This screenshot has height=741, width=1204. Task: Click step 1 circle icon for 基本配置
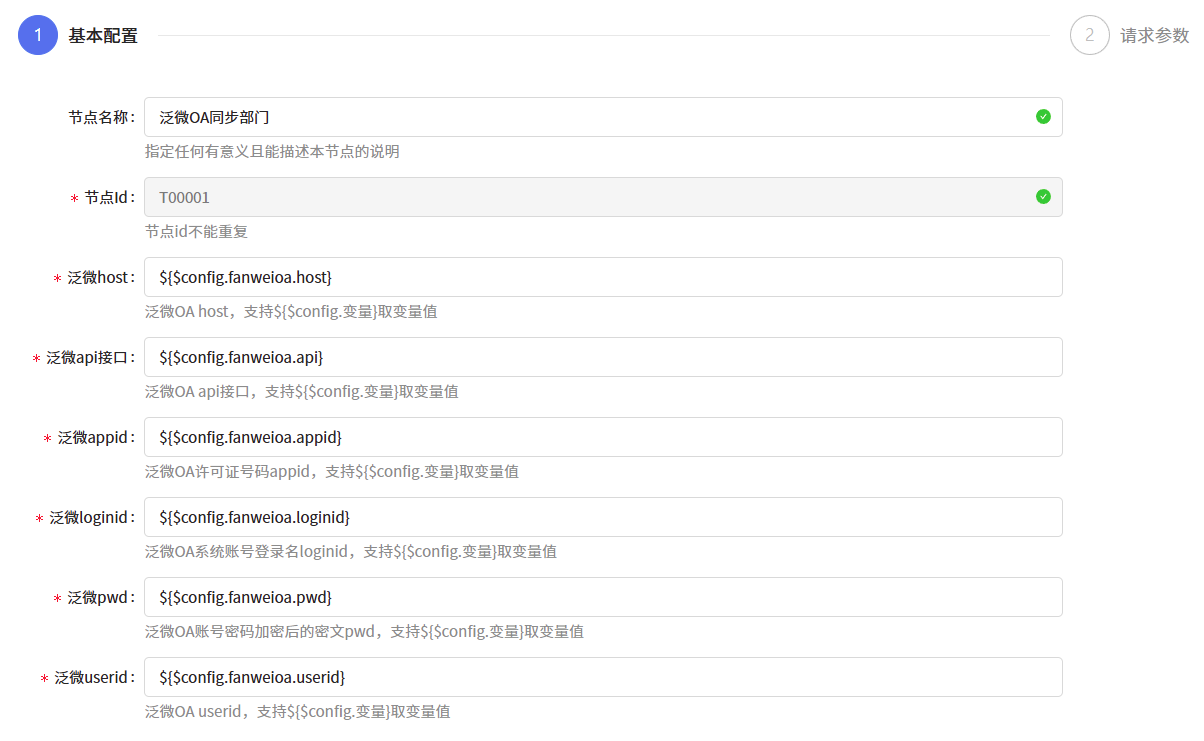tap(37, 35)
